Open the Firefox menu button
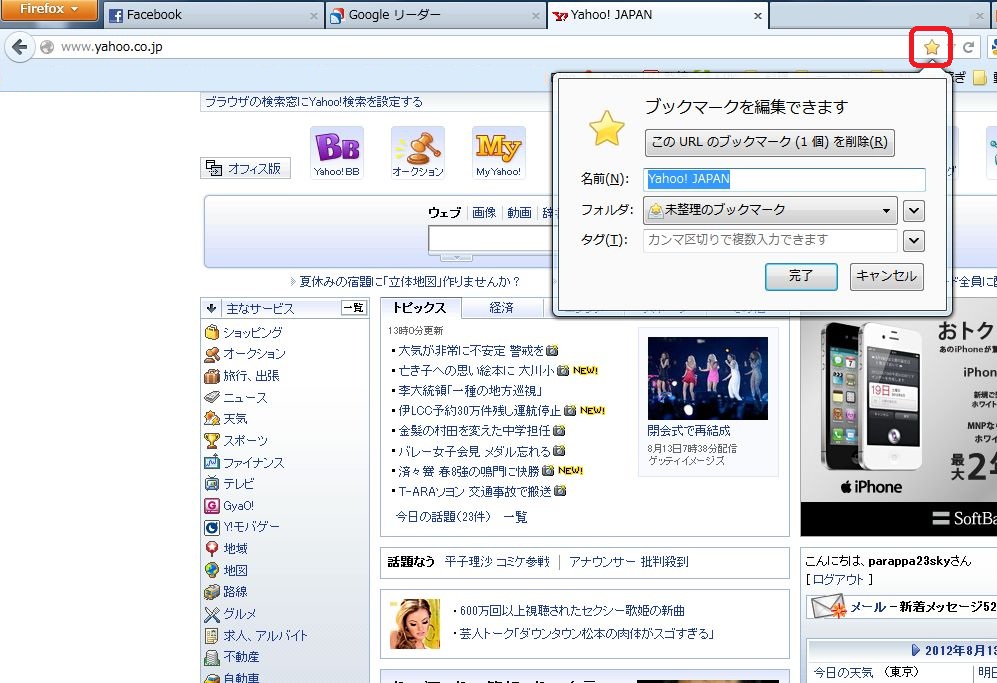The image size is (997, 683). pos(49,10)
